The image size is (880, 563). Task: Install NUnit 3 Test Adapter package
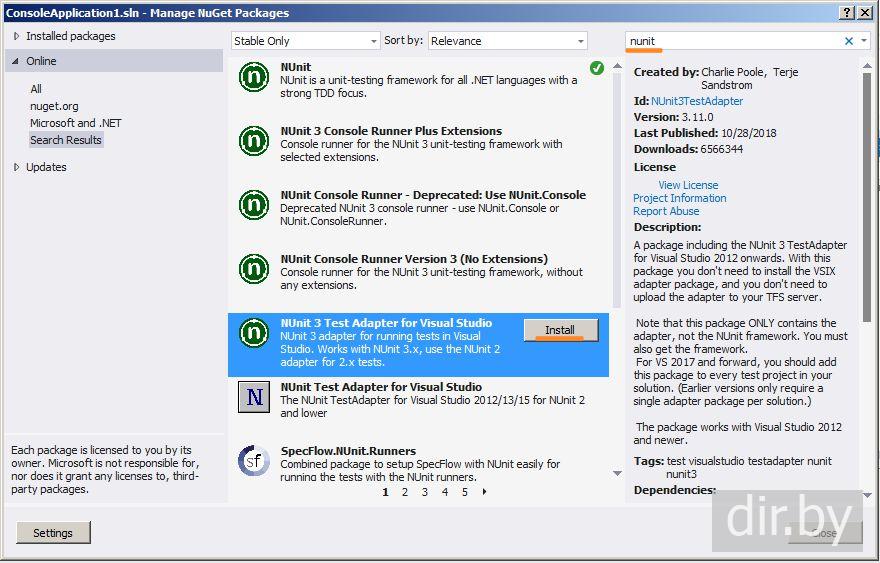[x=560, y=330]
